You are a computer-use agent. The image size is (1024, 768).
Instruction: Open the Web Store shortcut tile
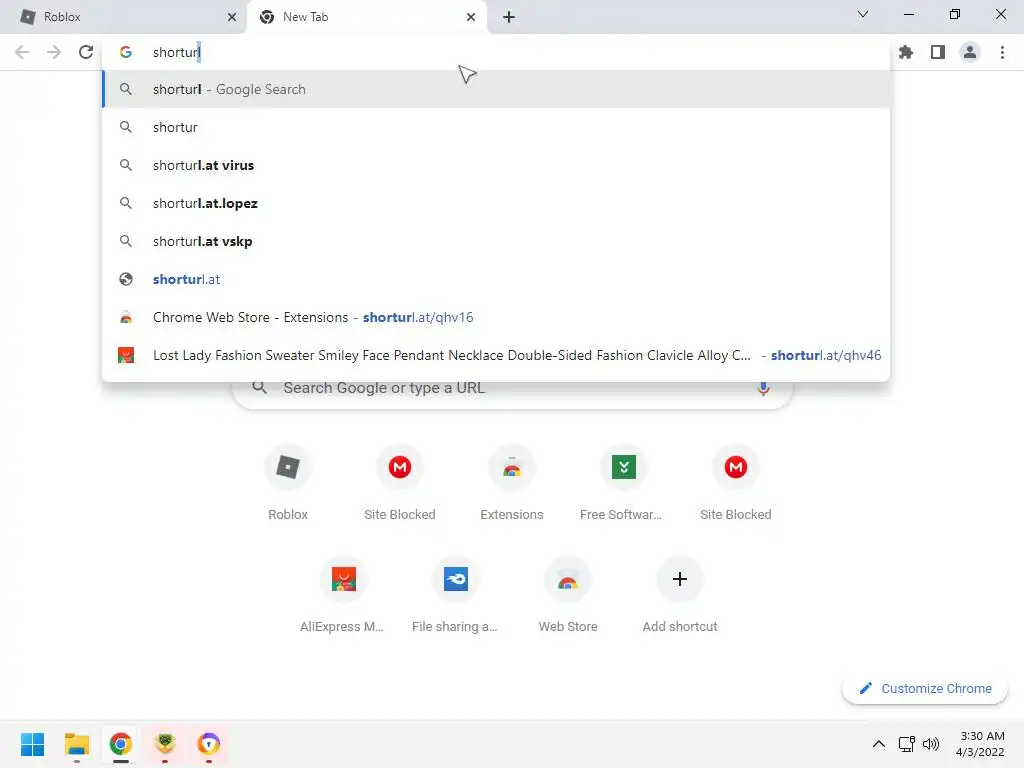(x=568, y=595)
